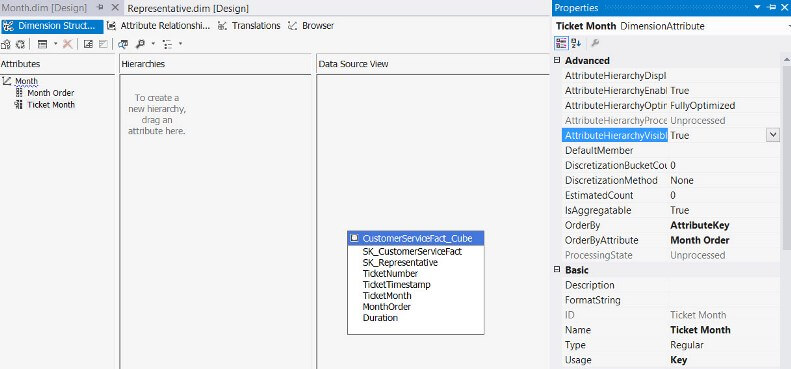Select the Month.dim [Design] document tab
Screen dimensions: 791x369
(x=43, y=8)
